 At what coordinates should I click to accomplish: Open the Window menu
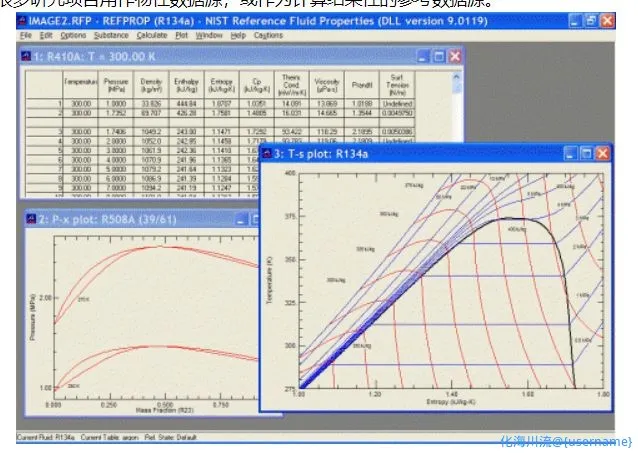pos(209,35)
